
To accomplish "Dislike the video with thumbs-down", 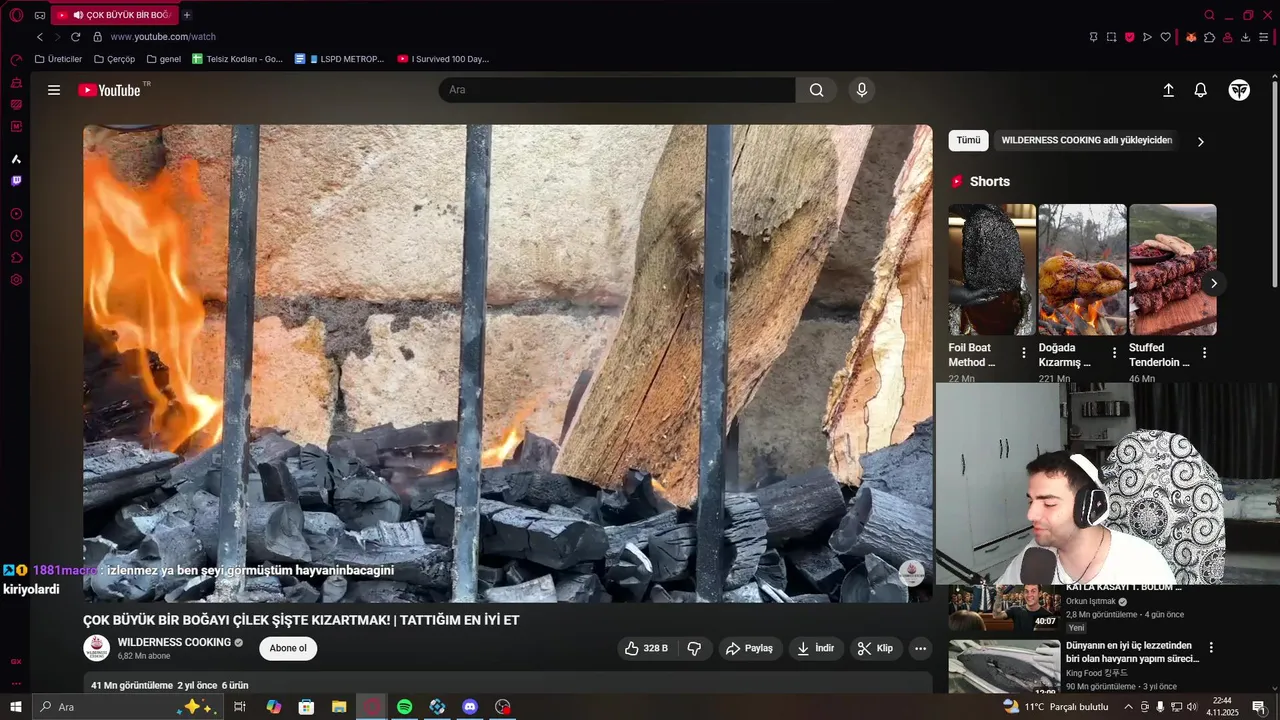I will click(694, 648).
